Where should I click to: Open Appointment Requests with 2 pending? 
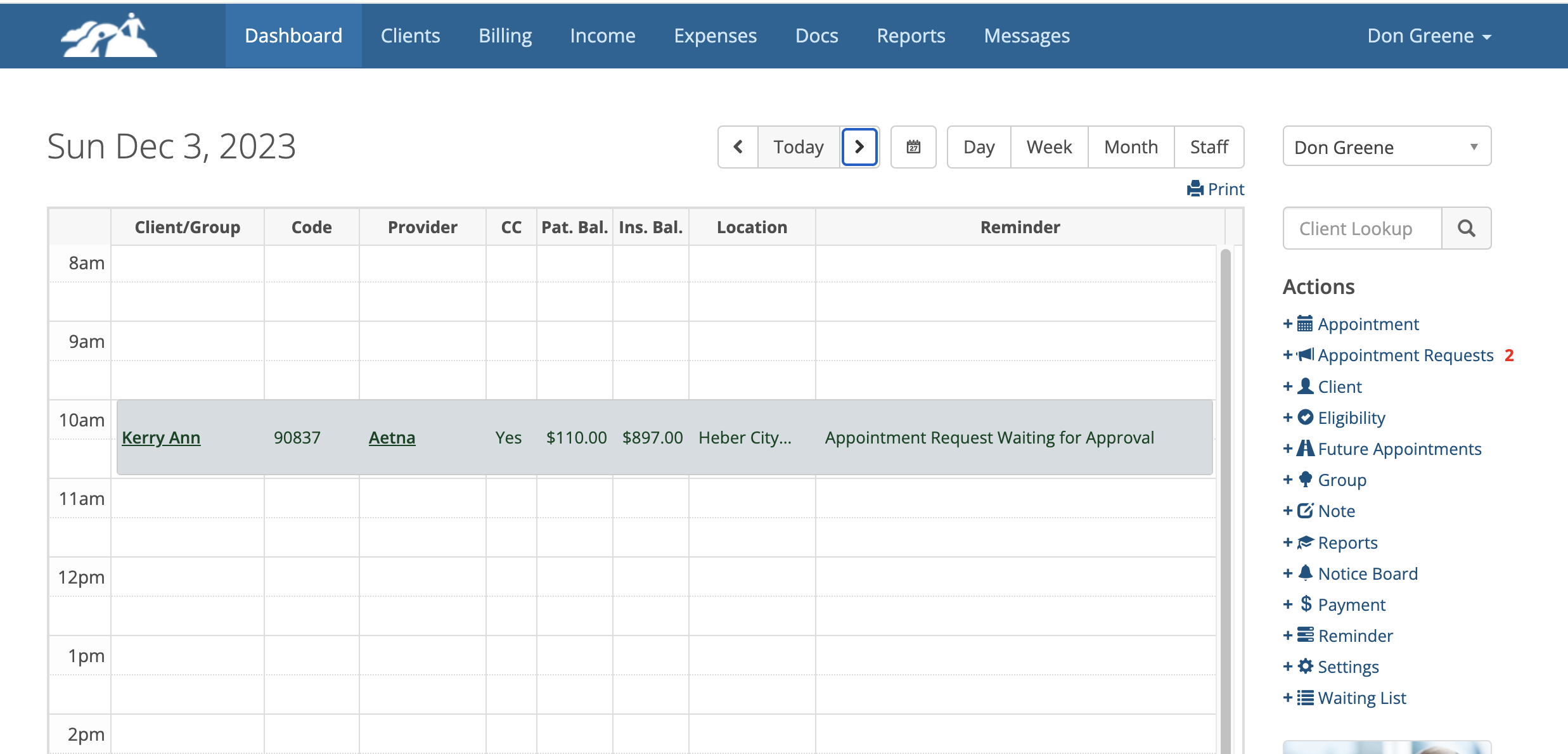(1405, 355)
